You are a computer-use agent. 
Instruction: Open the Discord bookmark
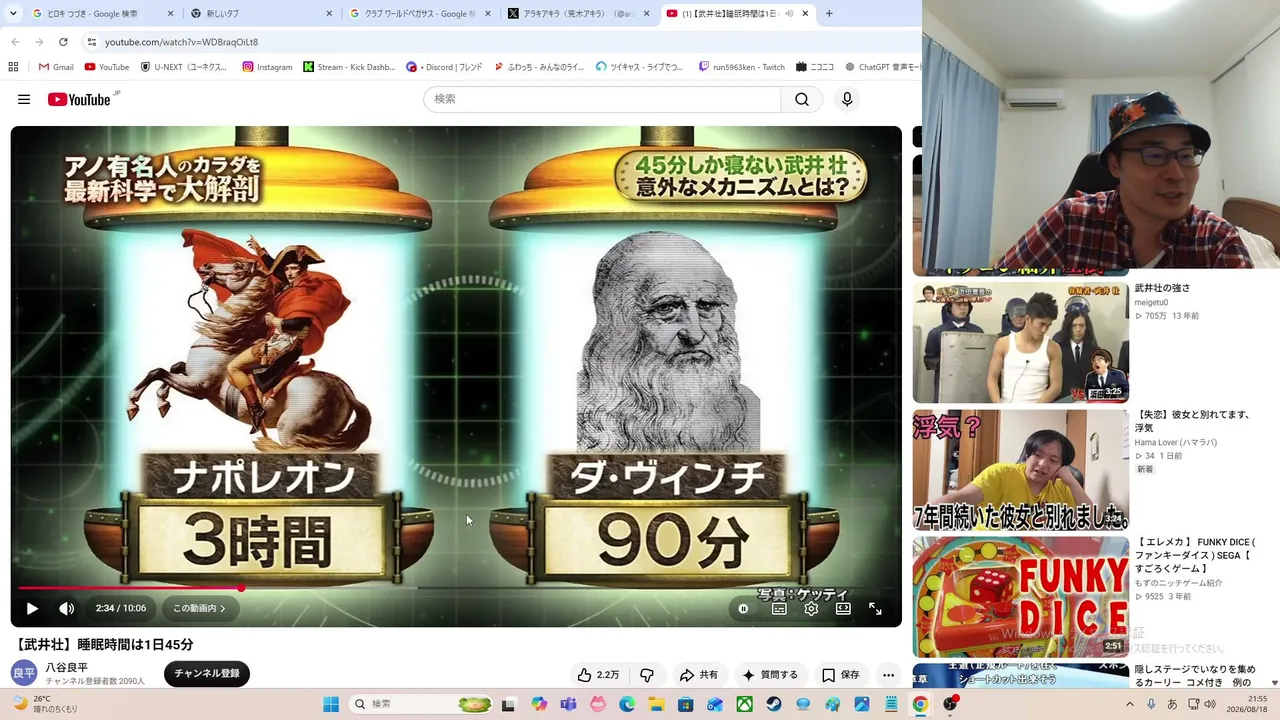click(x=445, y=67)
